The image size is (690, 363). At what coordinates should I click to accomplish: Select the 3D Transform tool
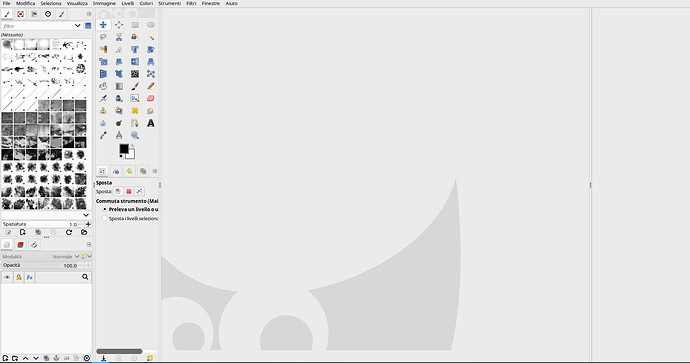click(103, 74)
